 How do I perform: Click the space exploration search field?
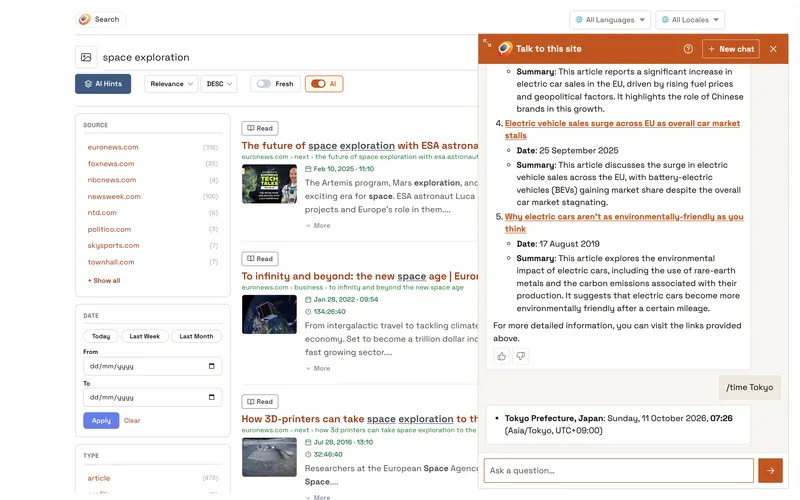click(x=288, y=57)
